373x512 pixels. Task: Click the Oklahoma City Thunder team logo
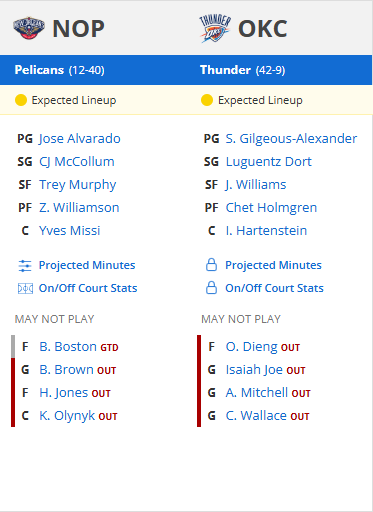(215, 28)
